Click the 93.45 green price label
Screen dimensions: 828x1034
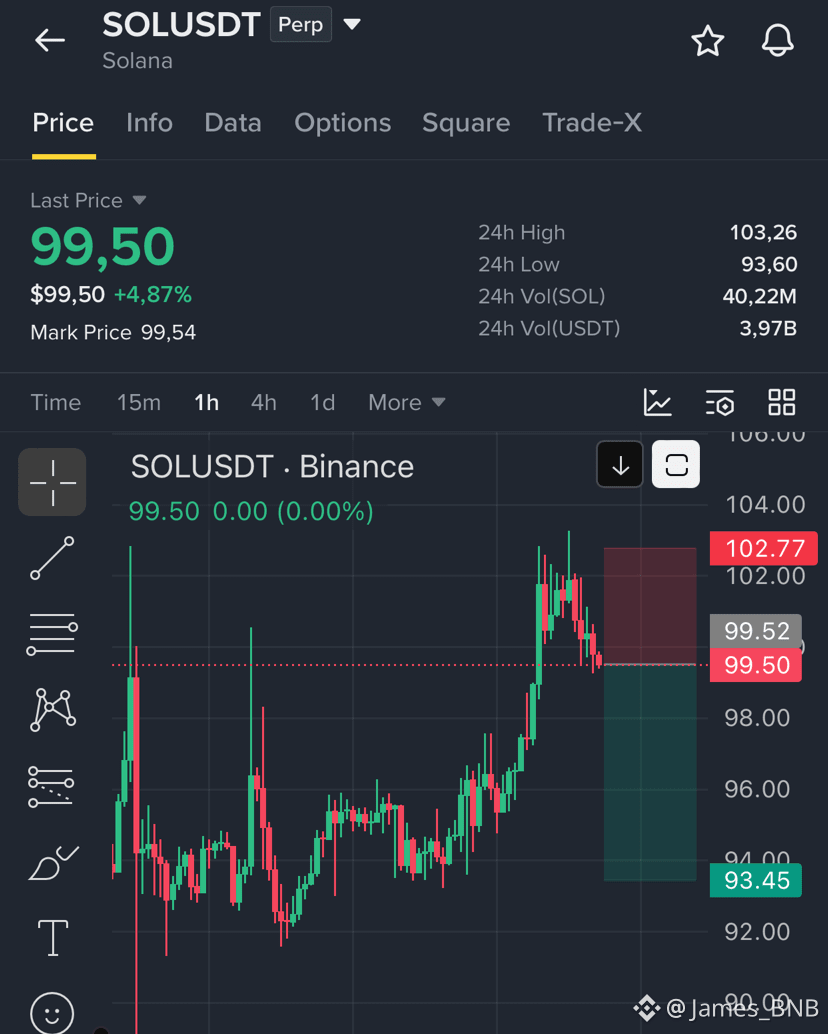pyautogui.click(x=756, y=880)
